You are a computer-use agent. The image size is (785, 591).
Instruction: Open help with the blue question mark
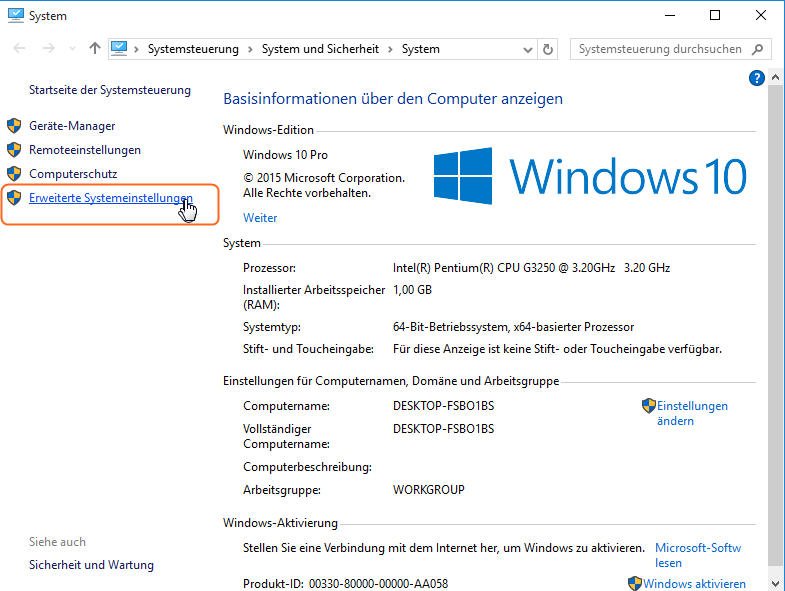[x=756, y=78]
